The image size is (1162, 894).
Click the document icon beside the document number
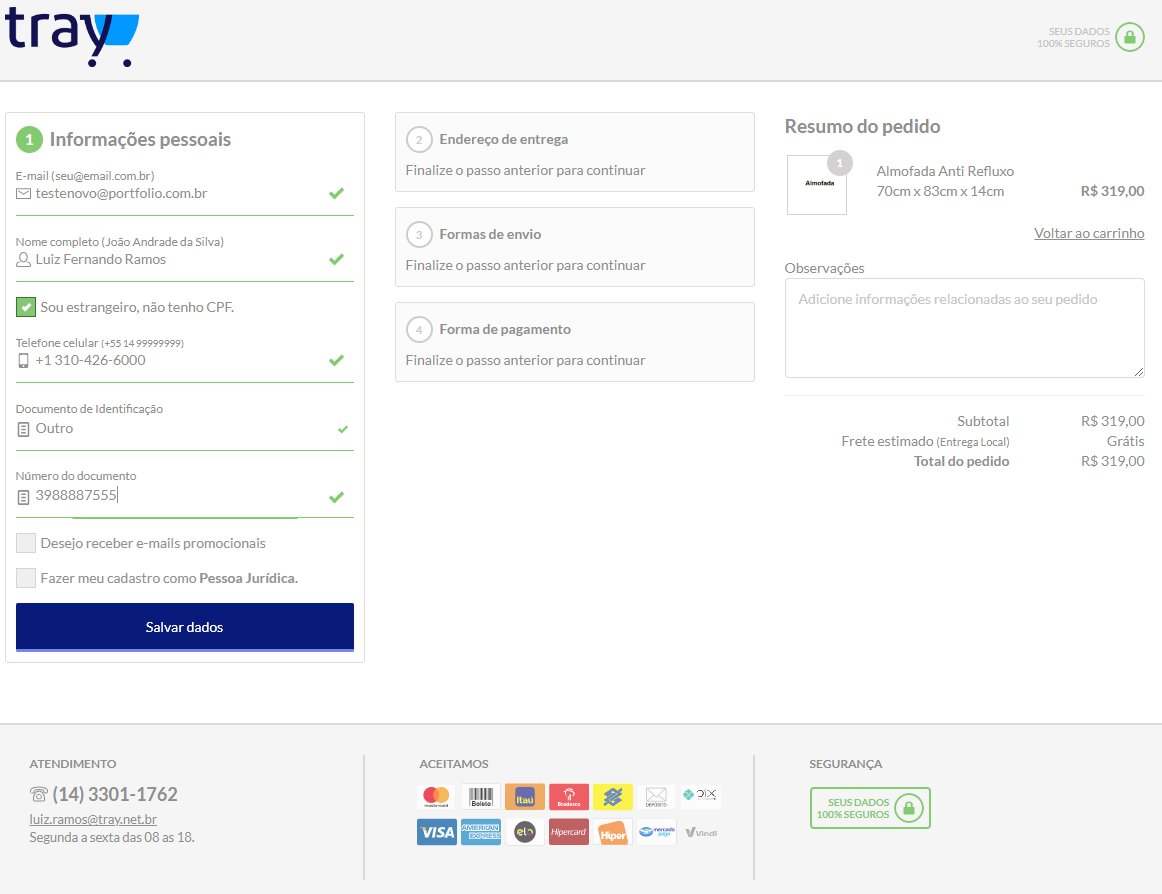coord(23,497)
